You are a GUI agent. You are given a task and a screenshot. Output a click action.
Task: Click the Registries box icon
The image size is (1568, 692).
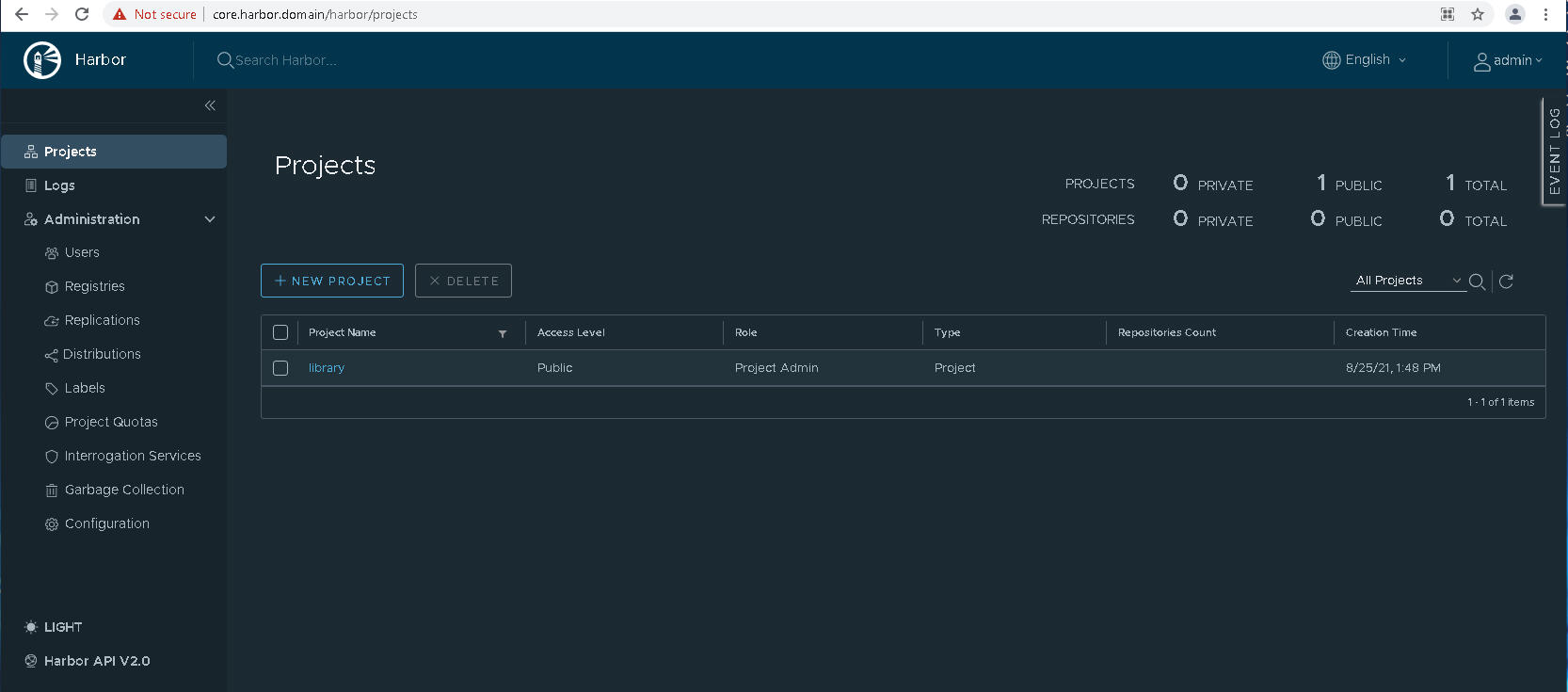coord(52,287)
